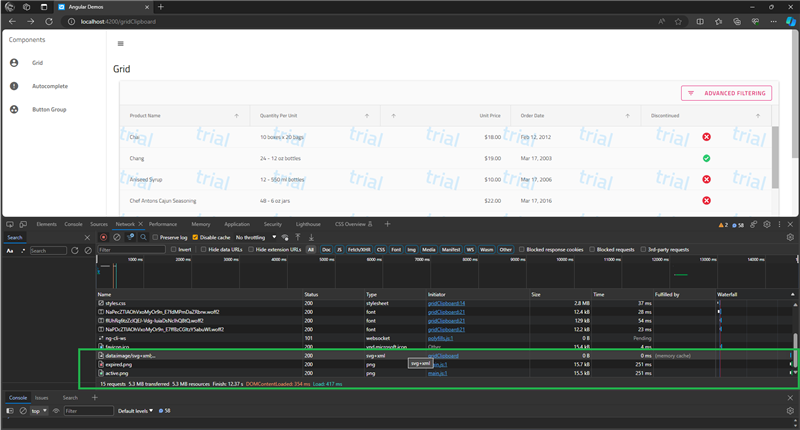Click the Advanced Filtering button
Screen dimensions: 800x430
coord(726,93)
